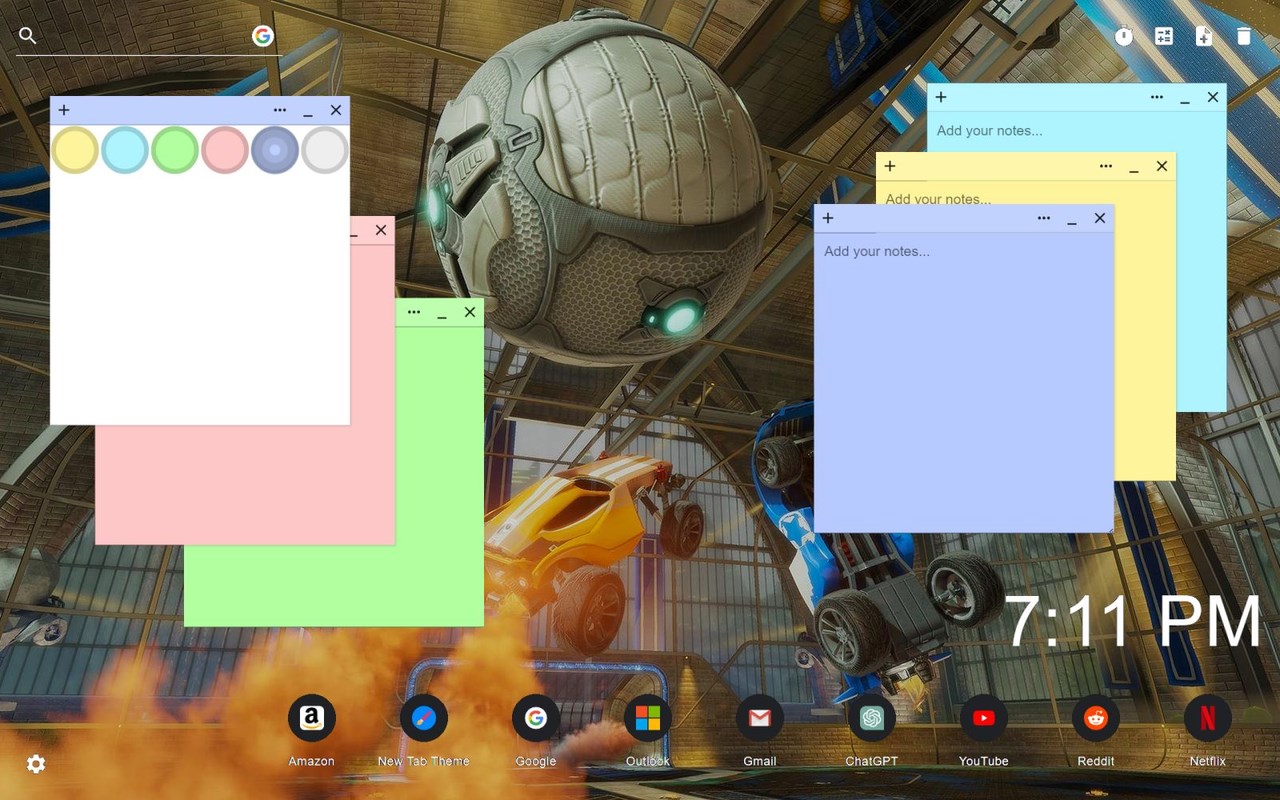Open the three-dot menu on the cyan note

(x=1157, y=97)
